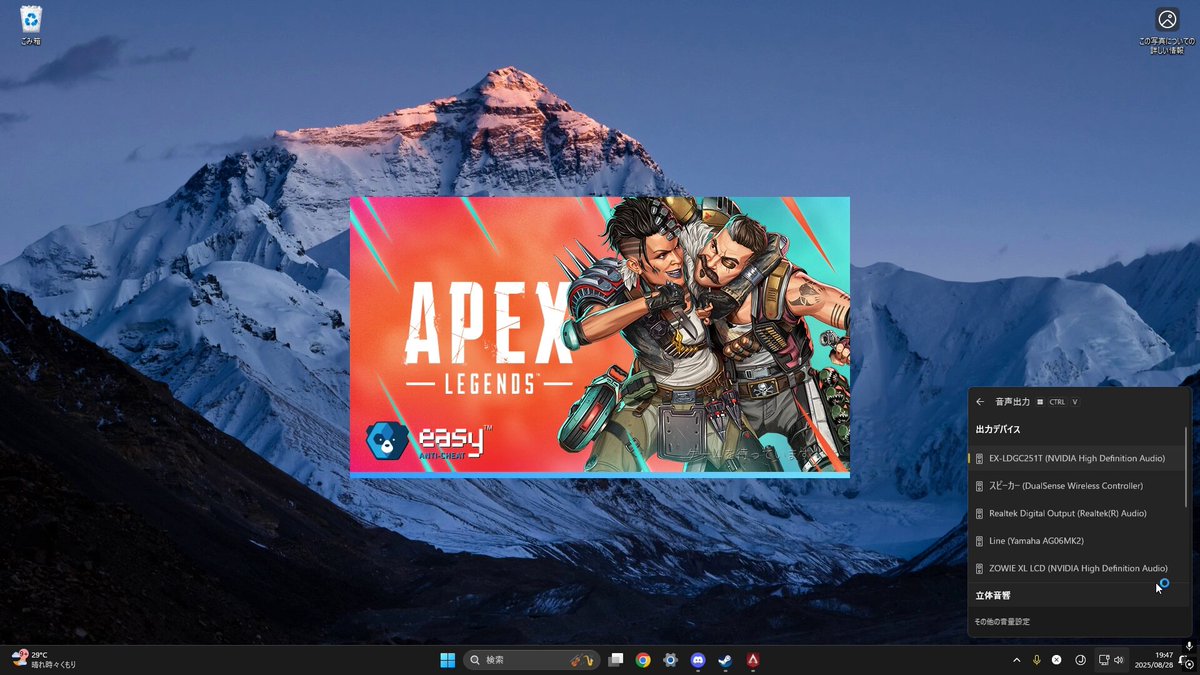Switch to Apex Legends taskbar icon

click(752, 660)
